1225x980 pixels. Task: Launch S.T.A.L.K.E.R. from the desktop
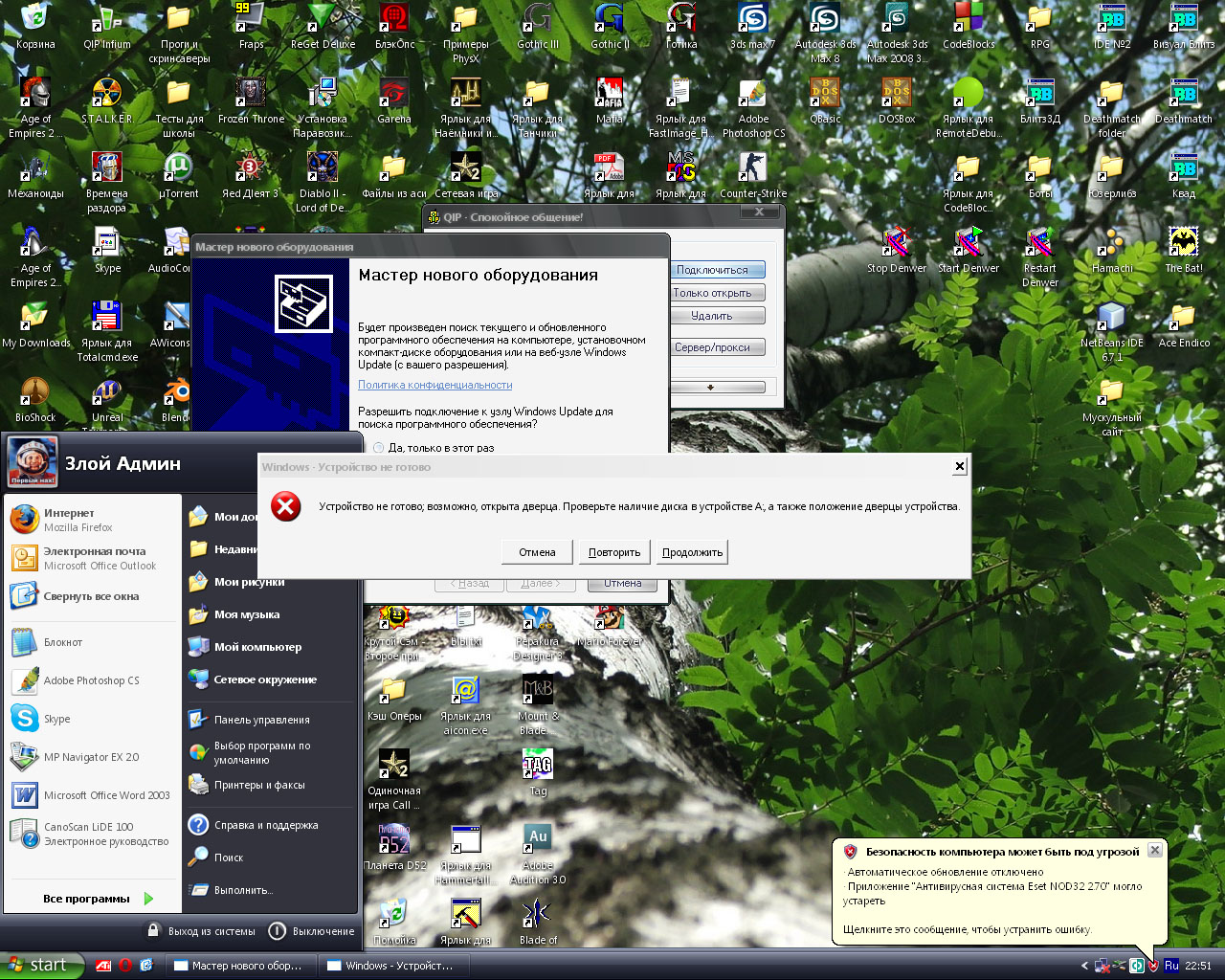[x=106, y=96]
